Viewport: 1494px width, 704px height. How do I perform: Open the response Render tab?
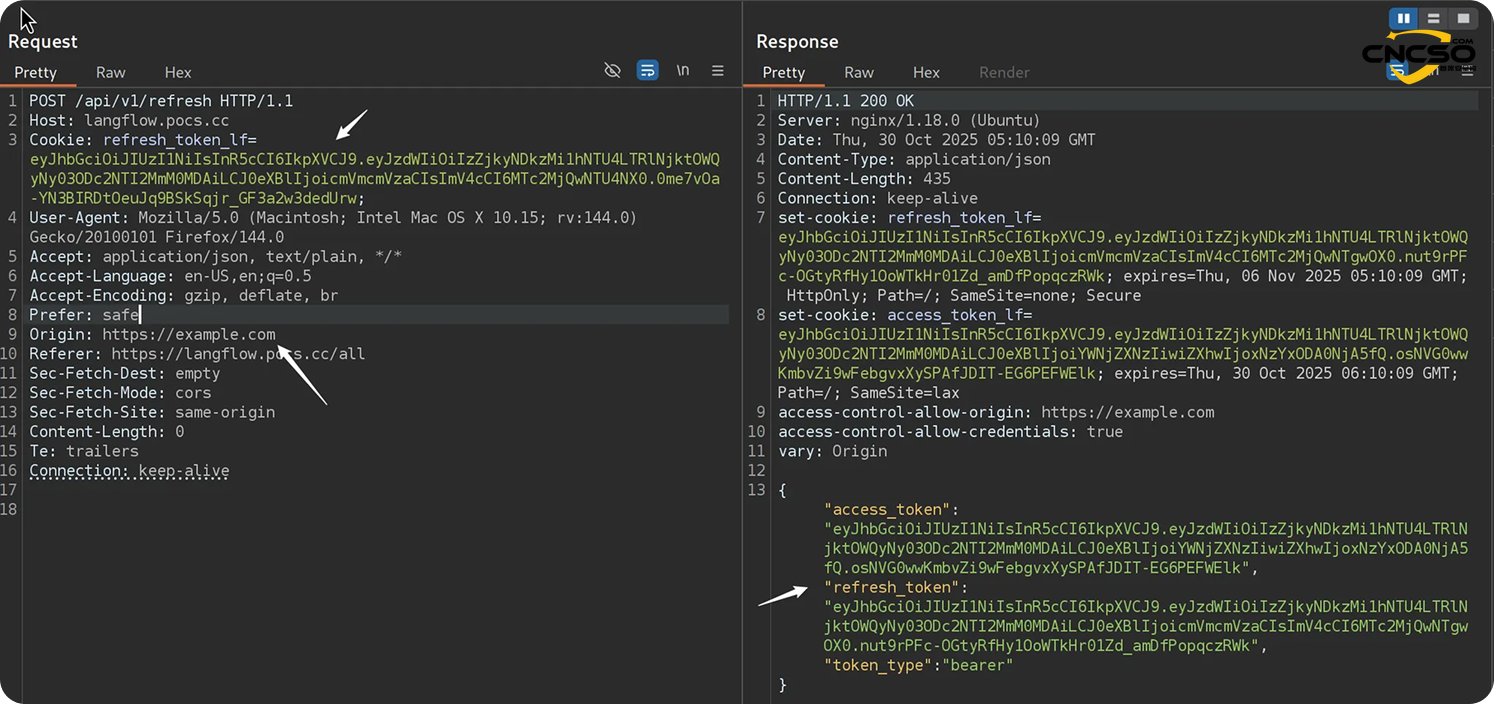click(x=1004, y=72)
